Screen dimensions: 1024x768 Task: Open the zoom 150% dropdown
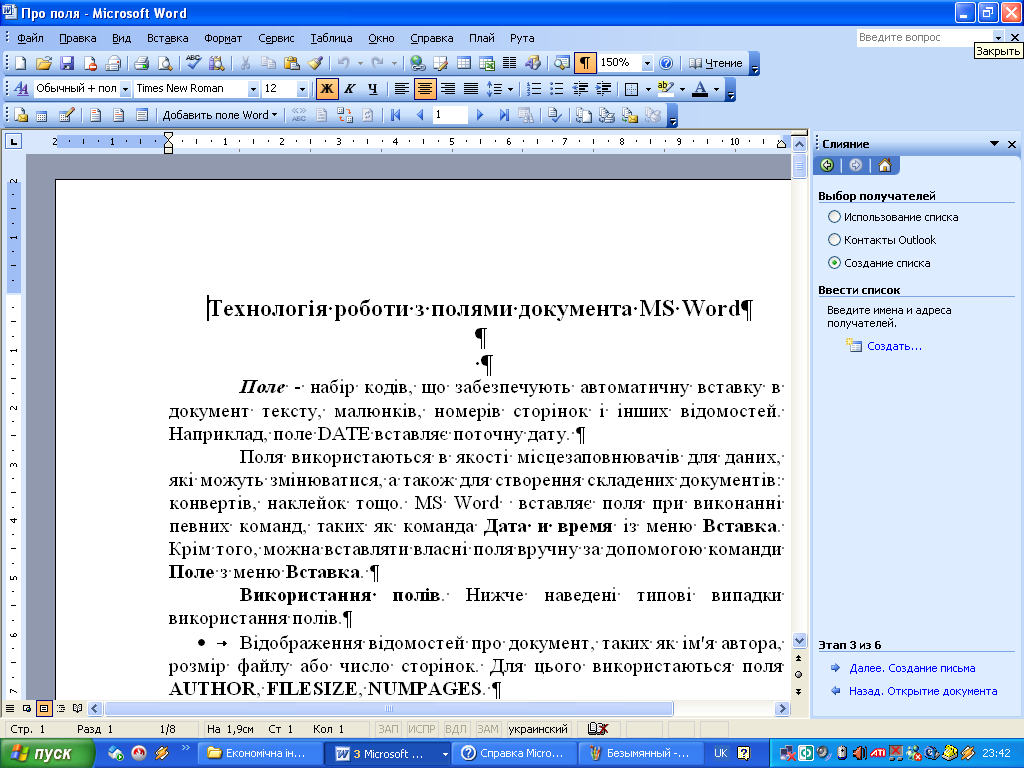point(647,63)
